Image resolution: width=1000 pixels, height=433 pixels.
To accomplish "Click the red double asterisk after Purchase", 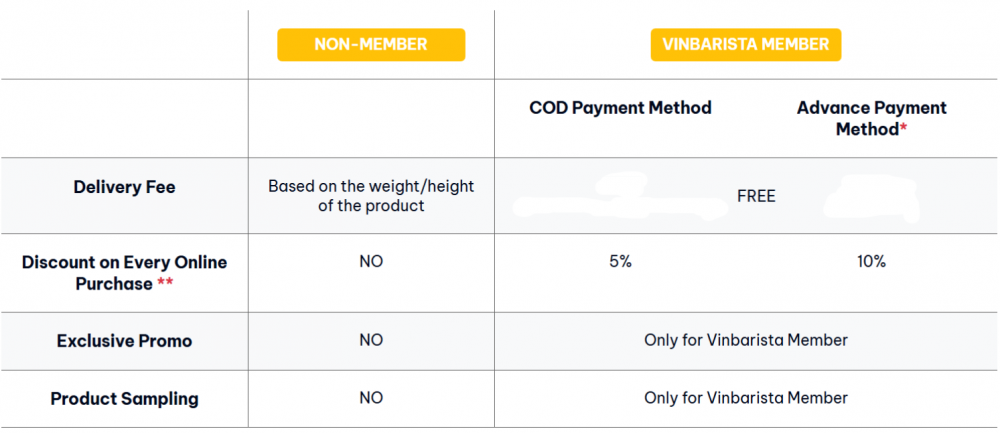I will pyautogui.click(x=165, y=284).
